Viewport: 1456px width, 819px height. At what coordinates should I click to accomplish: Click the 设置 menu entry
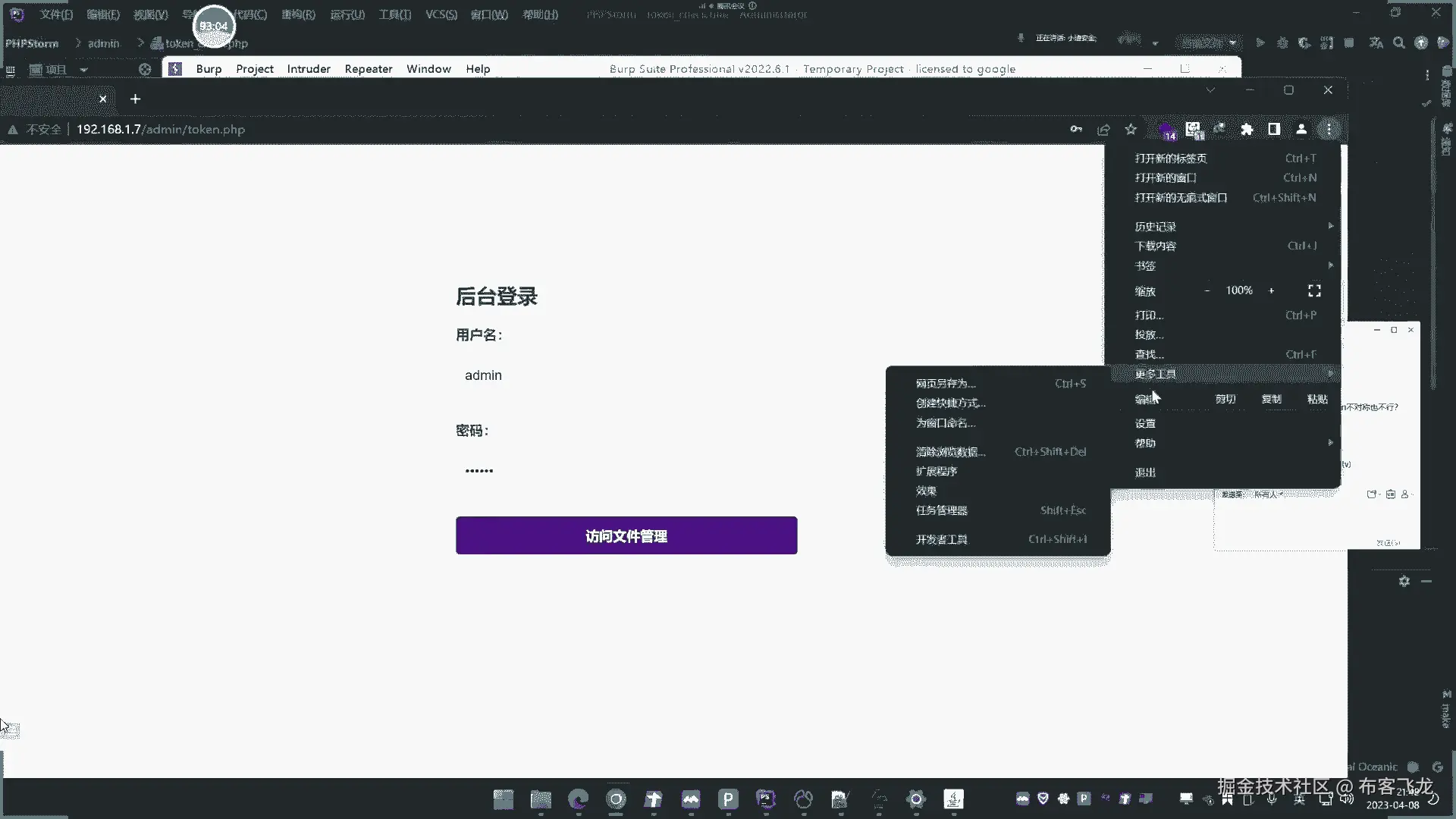1145,424
